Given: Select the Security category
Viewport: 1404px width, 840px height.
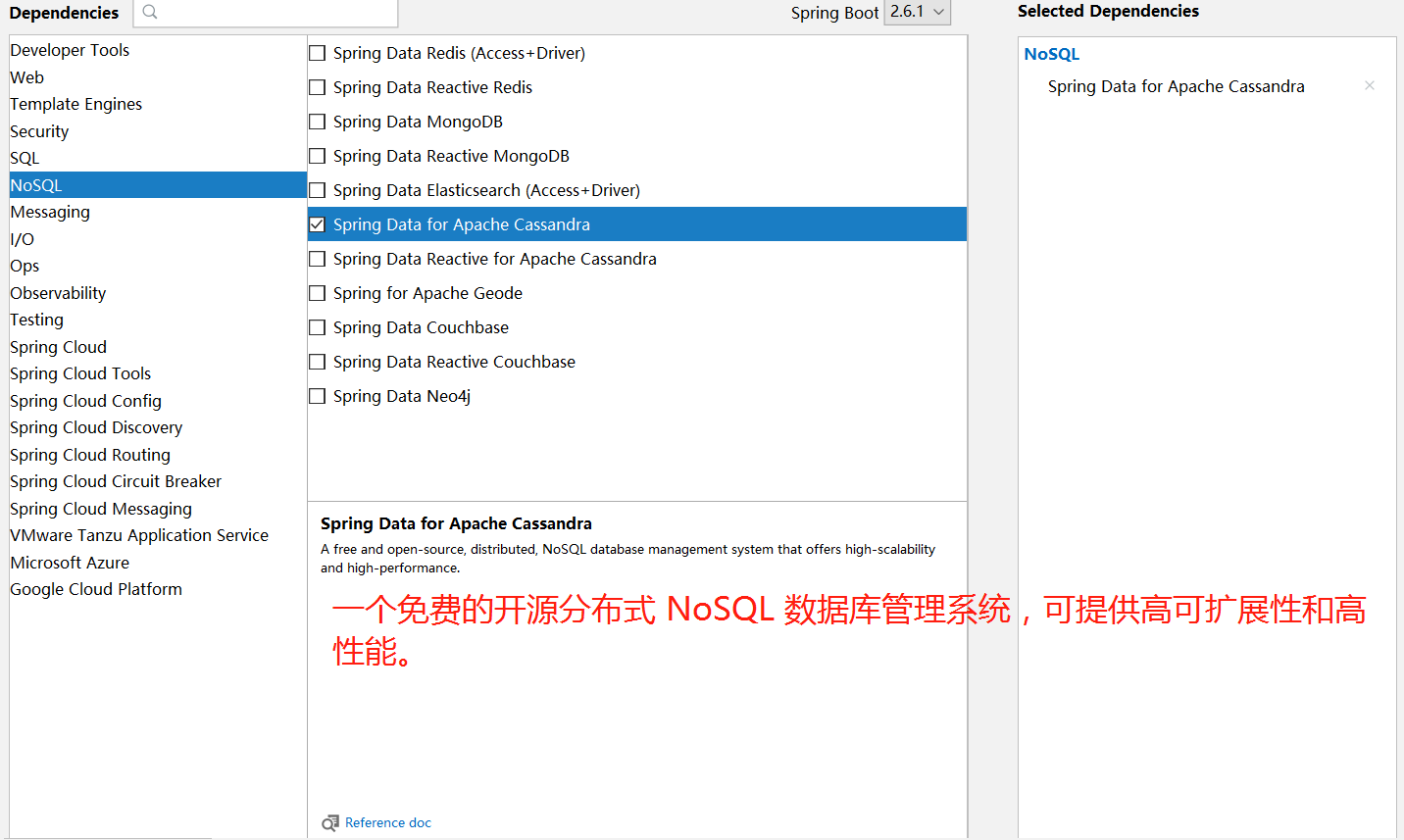Looking at the screenshot, I should [39, 130].
